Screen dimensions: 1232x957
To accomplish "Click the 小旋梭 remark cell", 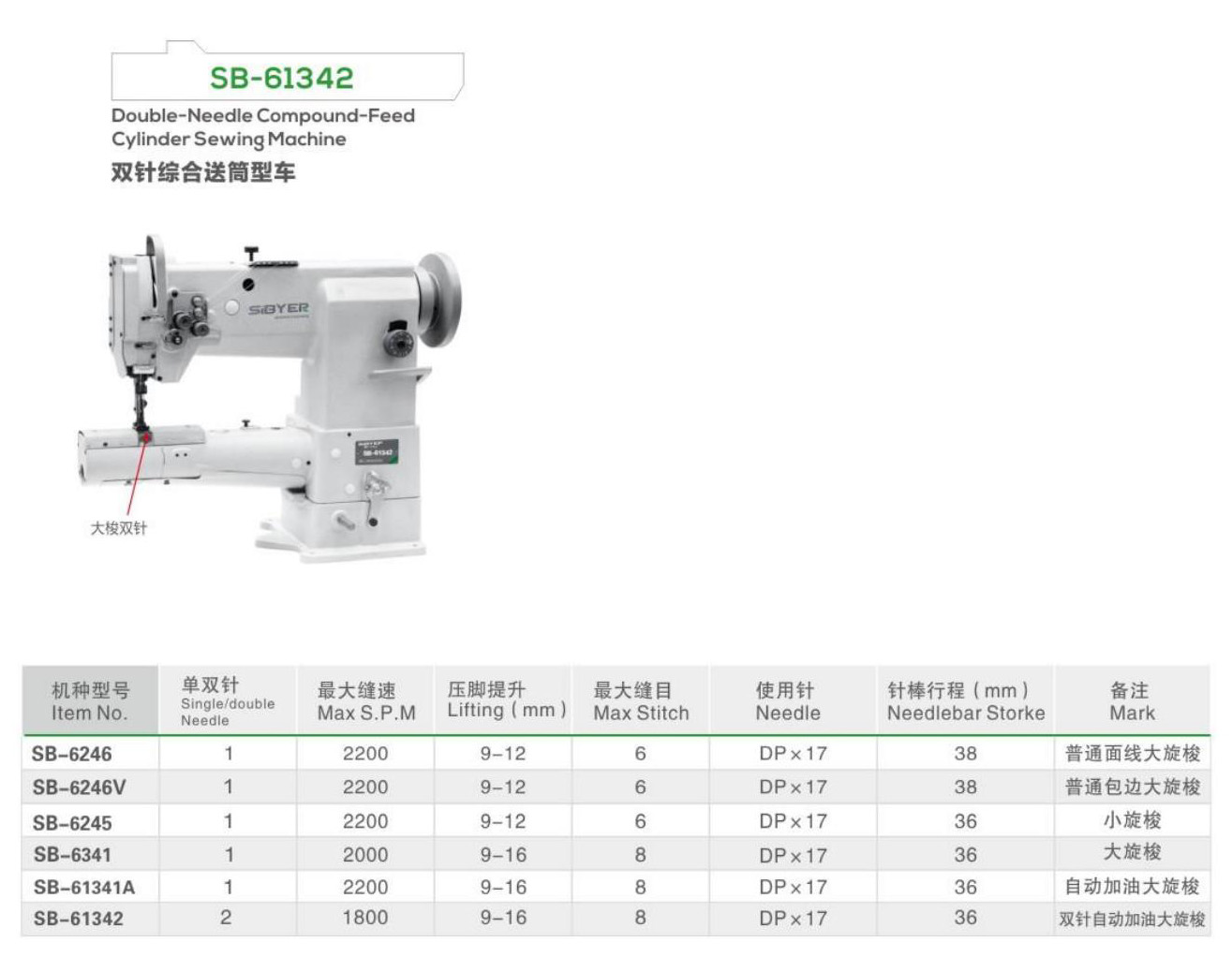I will 1132,820.
